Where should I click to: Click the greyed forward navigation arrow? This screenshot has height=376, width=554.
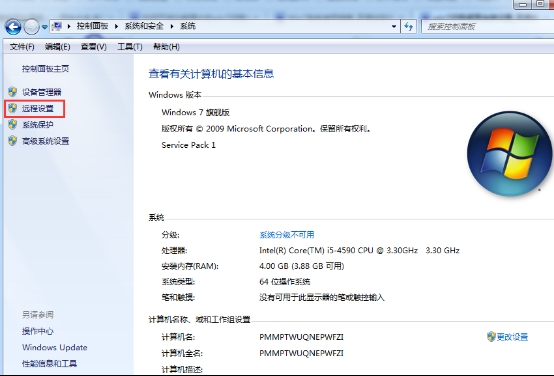[31, 27]
